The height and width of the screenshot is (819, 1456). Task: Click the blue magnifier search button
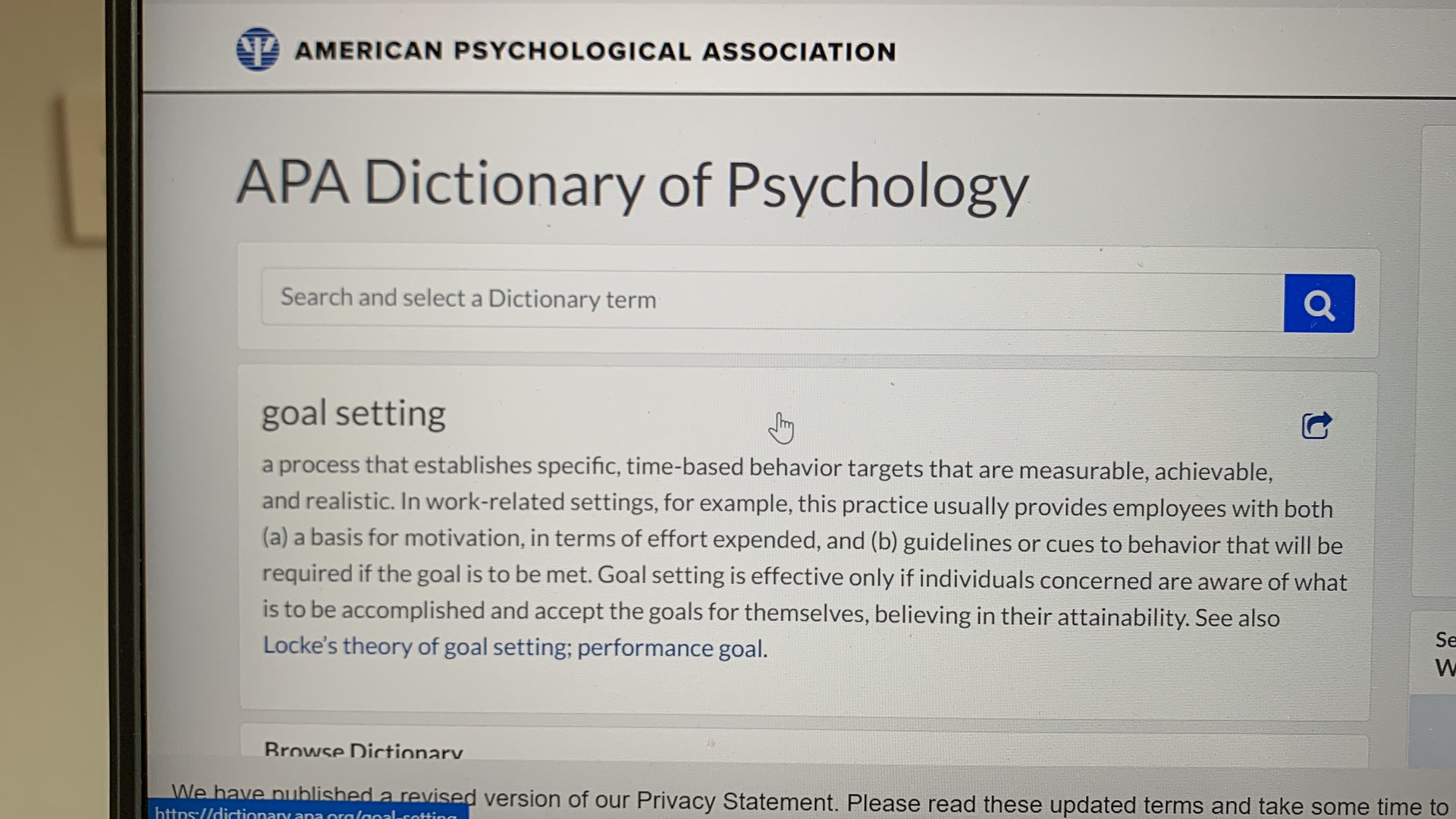click(1319, 303)
